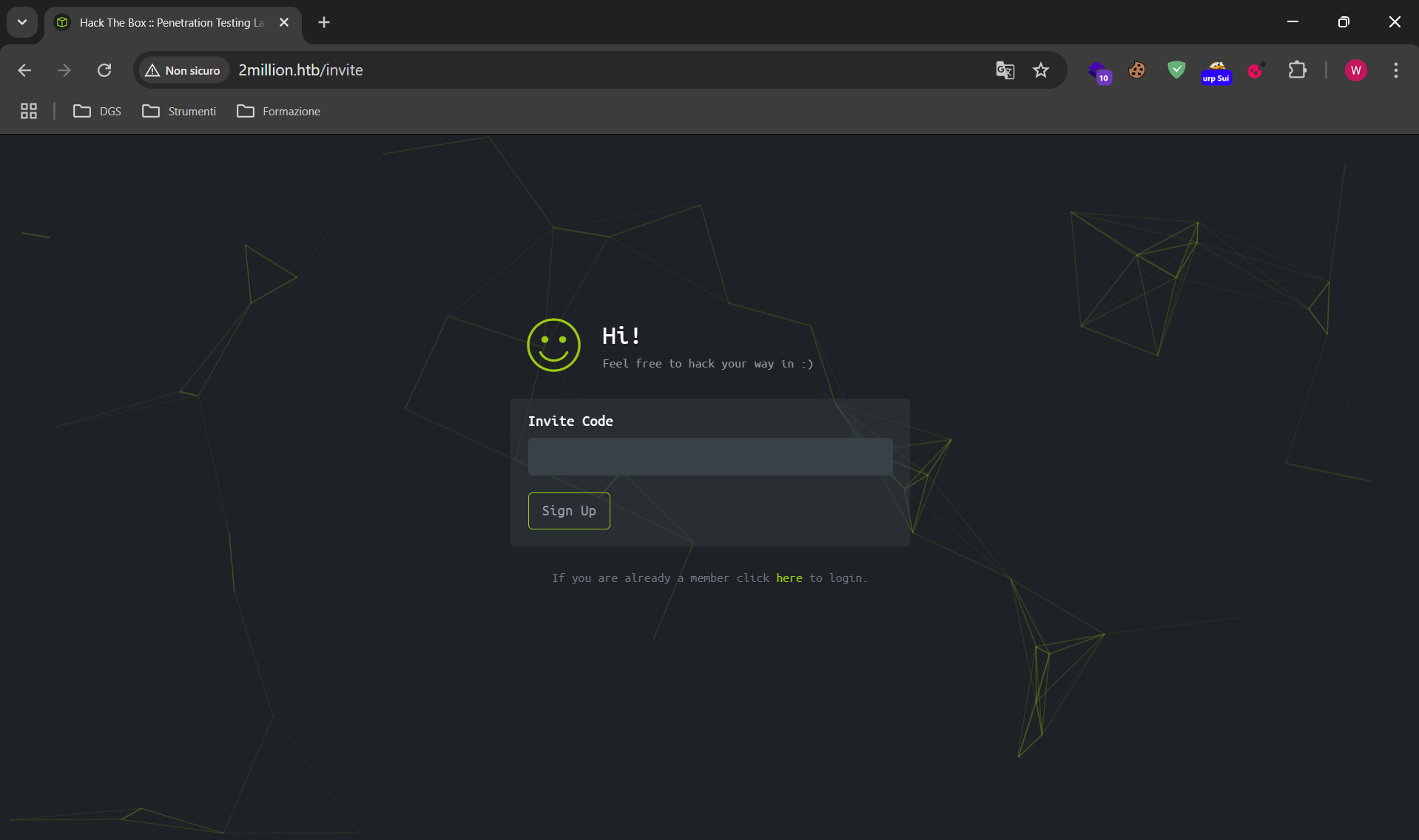Expand the tab search dropdown
Viewport: 1419px width, 840px height.
coord(22,22)
